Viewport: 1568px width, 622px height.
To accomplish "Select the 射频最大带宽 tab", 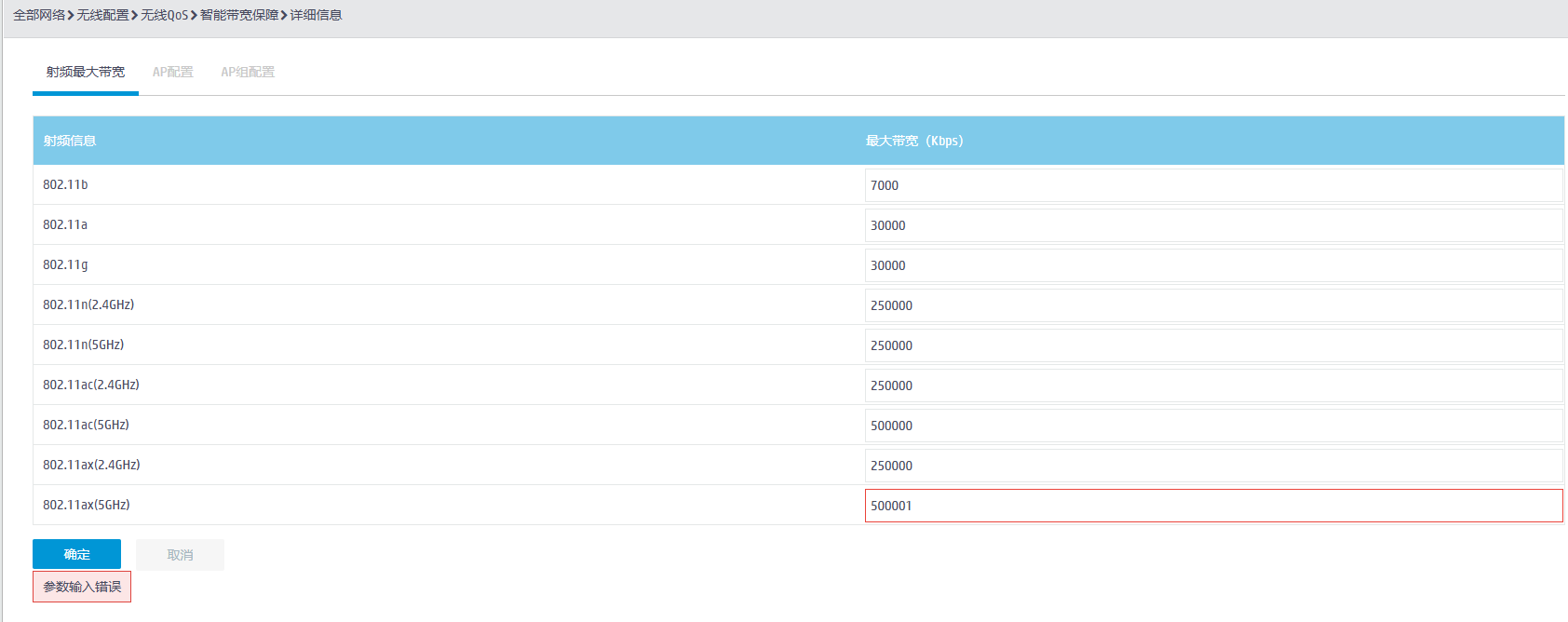I will tap(86, 72).
